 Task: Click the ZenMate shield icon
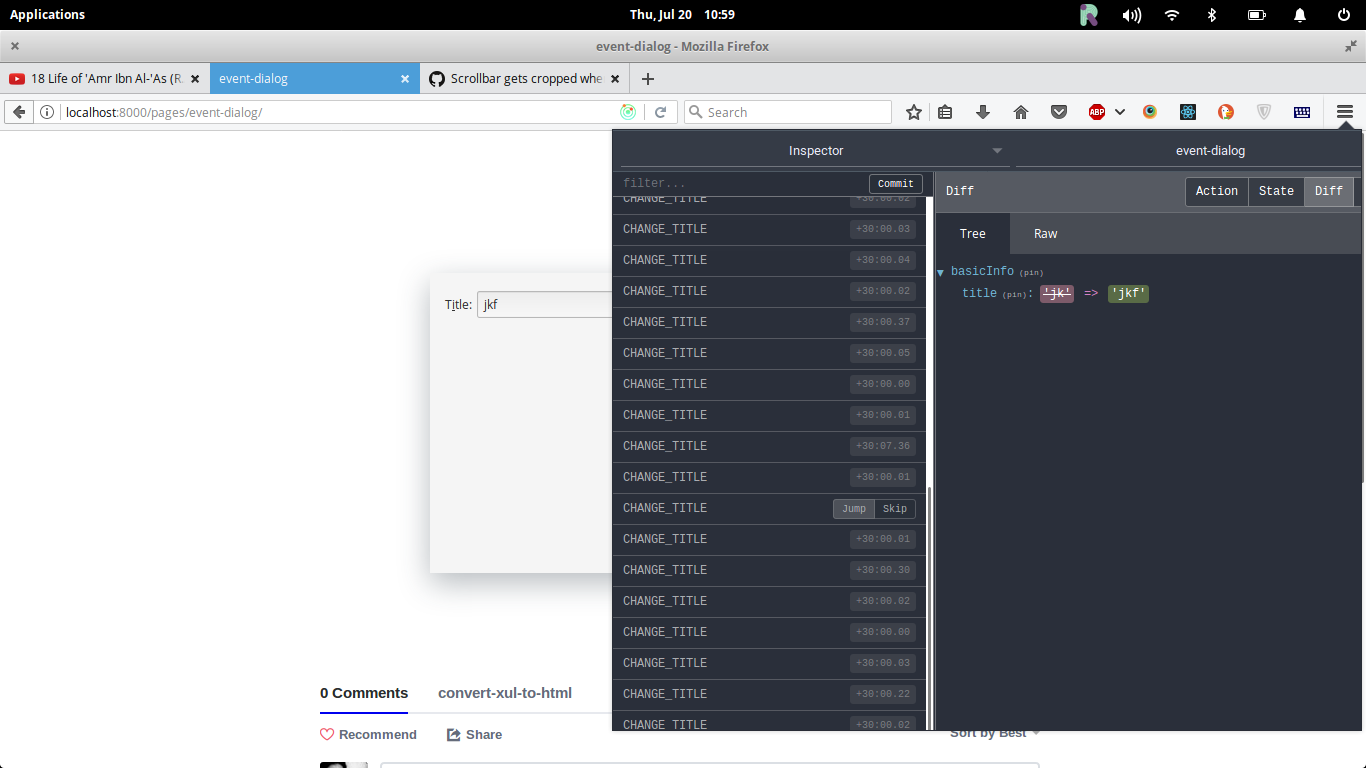click(x=1263, y=111)
